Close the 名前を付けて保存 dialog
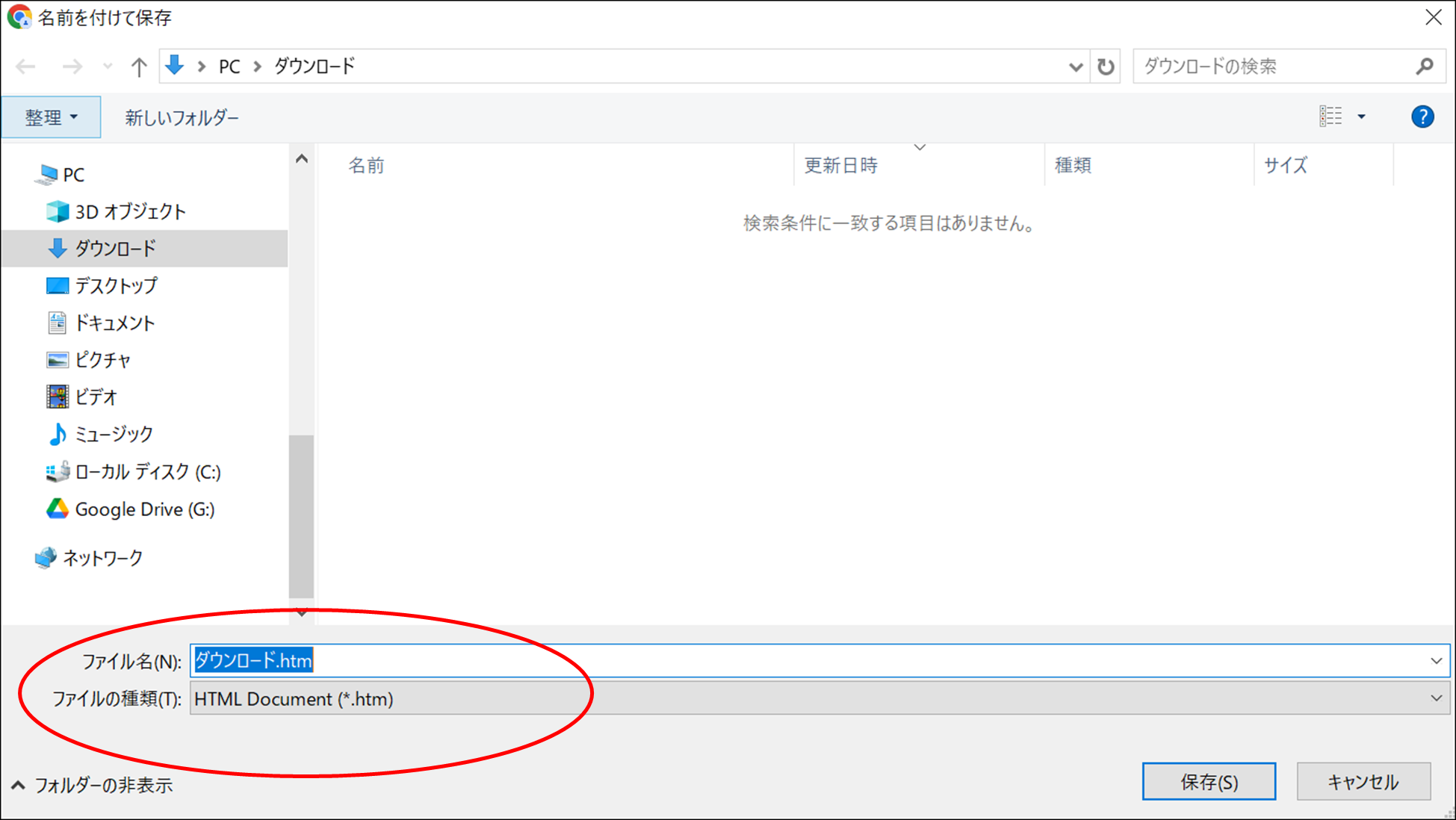1456x820 pixels. coord(1433,17)
